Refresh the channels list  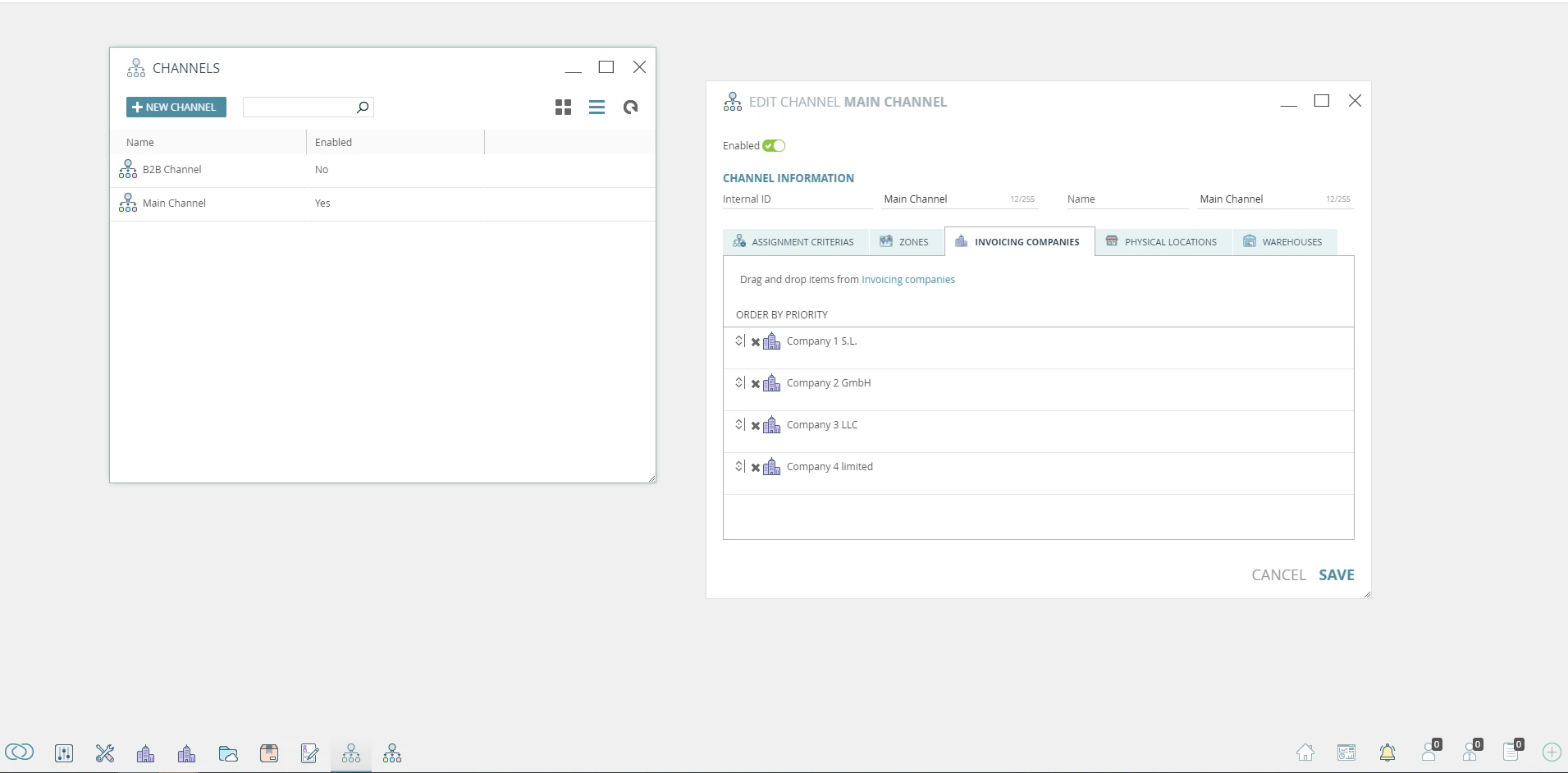click(x=630, y=107)
